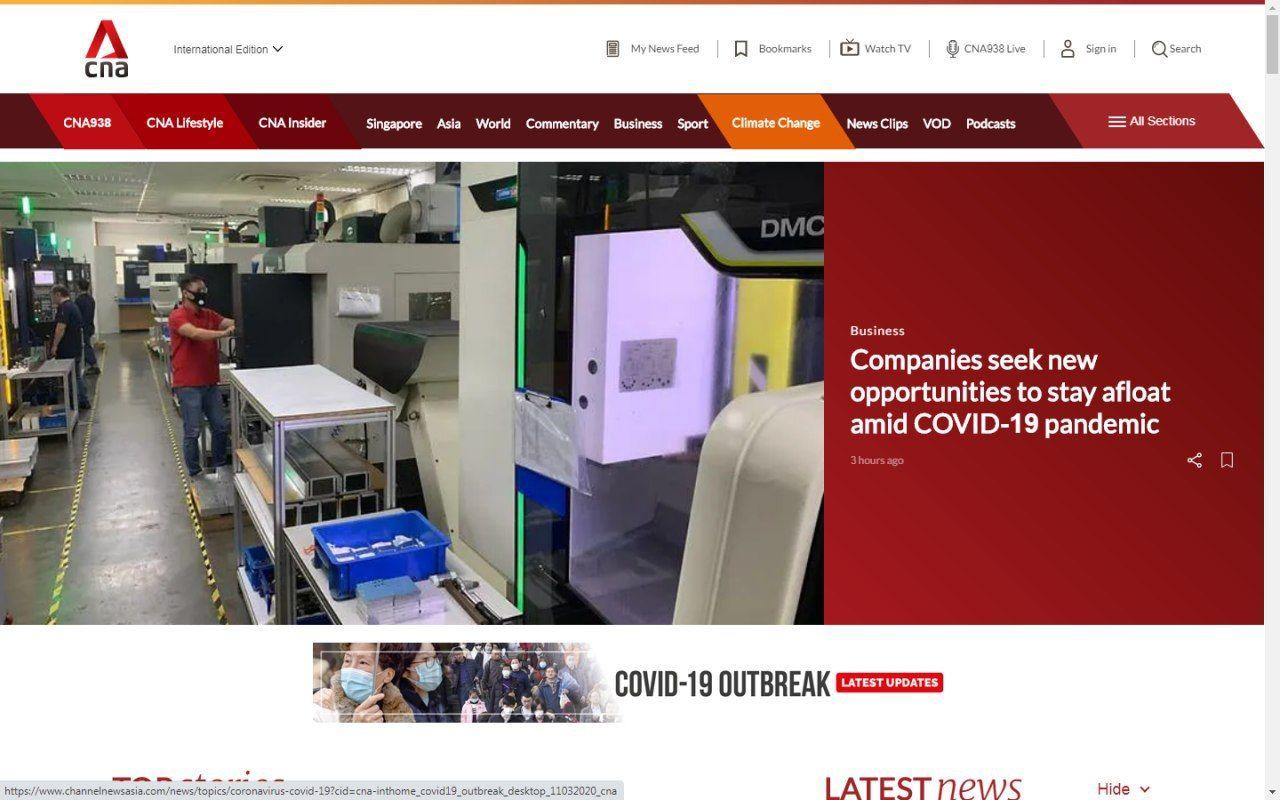This screenshot has width=1280, height=800.
Task: Click the My News Feed icon
Action: point(613,48)
